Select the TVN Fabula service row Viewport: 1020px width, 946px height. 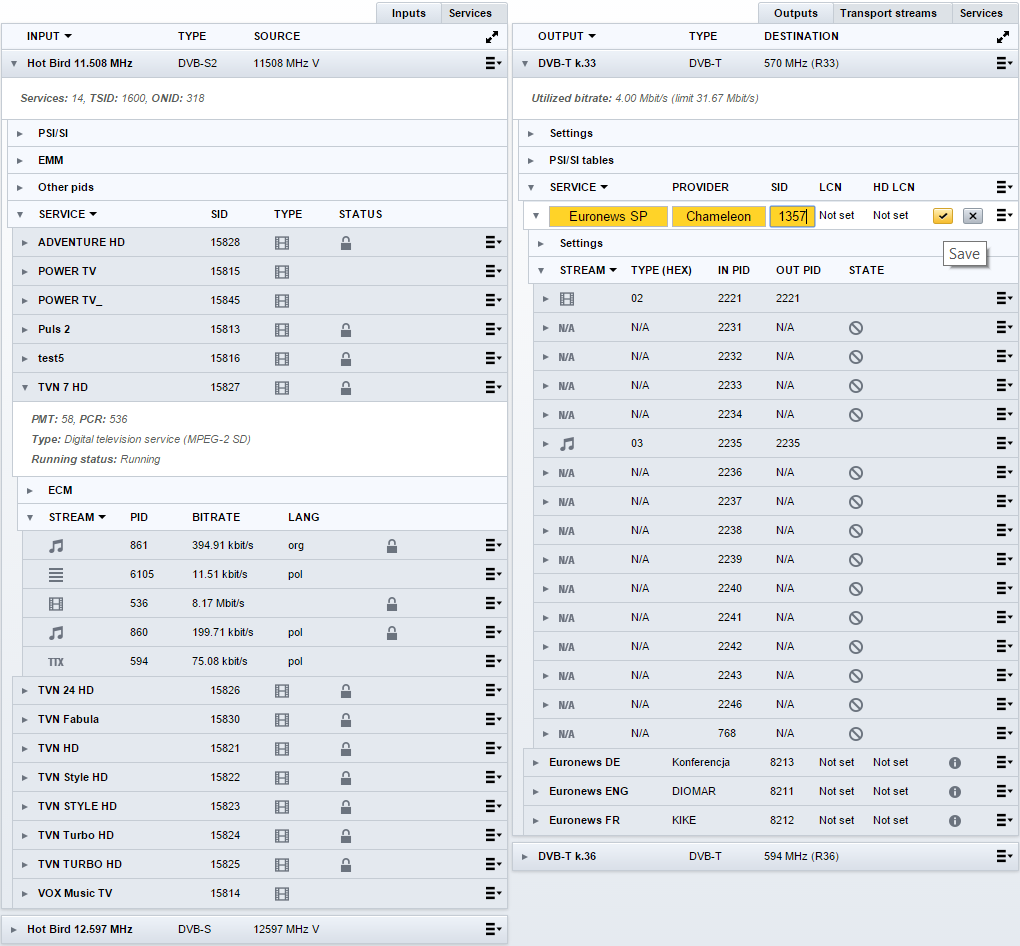click(260, 720)
